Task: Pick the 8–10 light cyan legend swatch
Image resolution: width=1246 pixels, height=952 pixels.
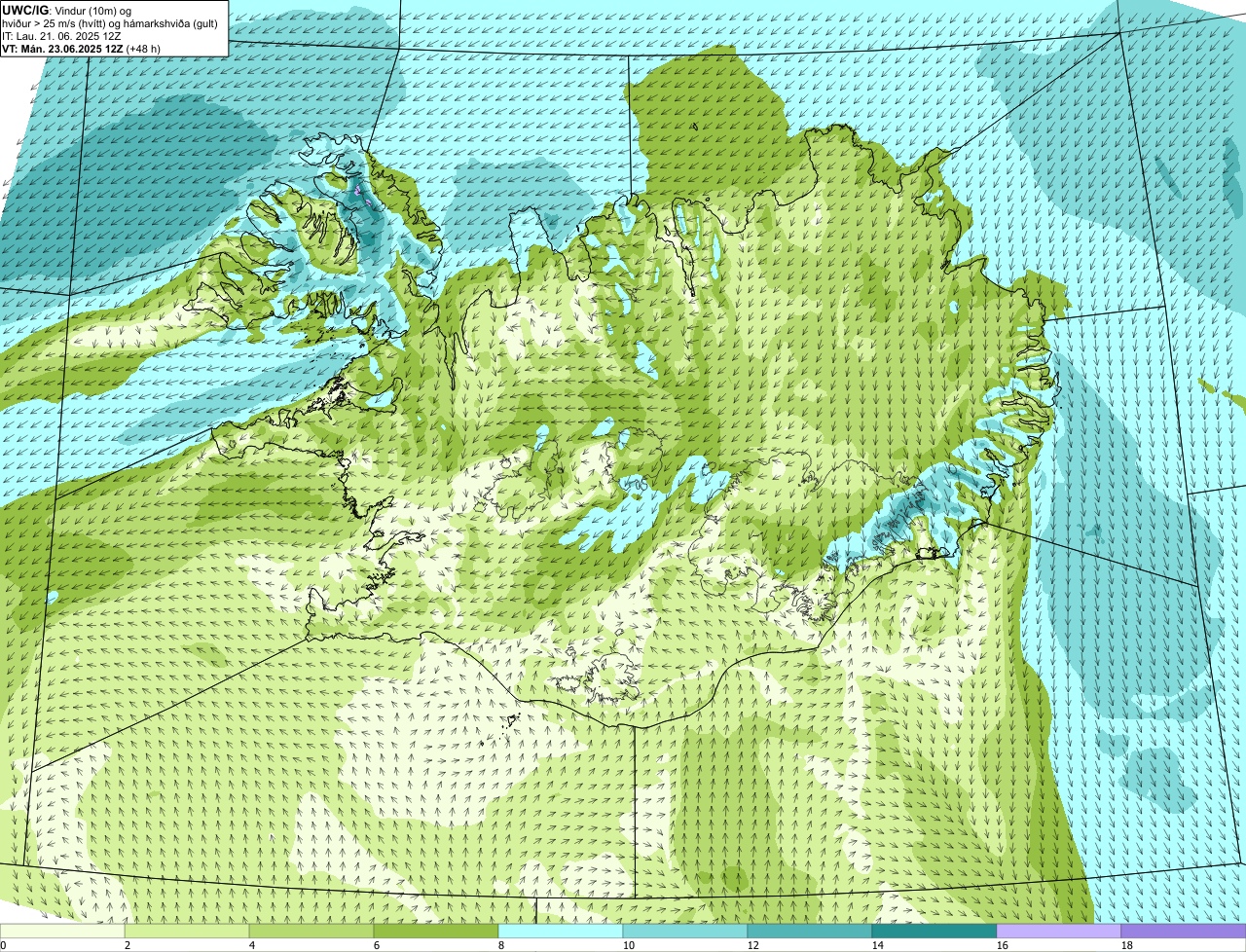Action: (x=561, y=931)
